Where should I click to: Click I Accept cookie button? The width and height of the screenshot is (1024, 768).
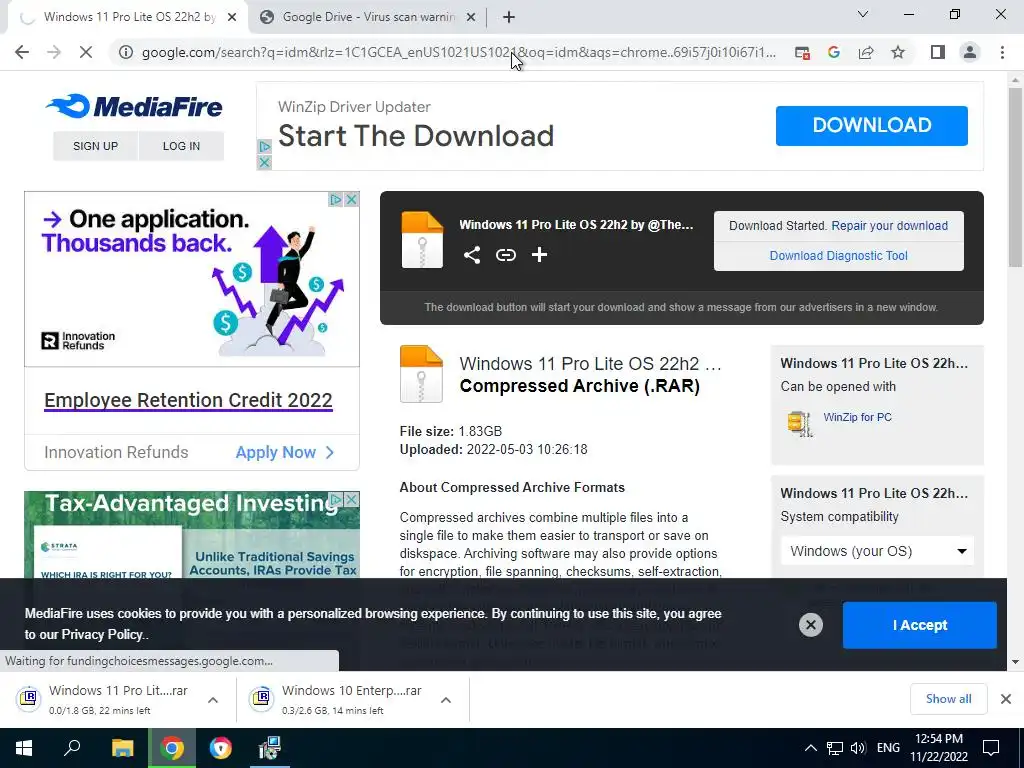[x=920, y=625]
